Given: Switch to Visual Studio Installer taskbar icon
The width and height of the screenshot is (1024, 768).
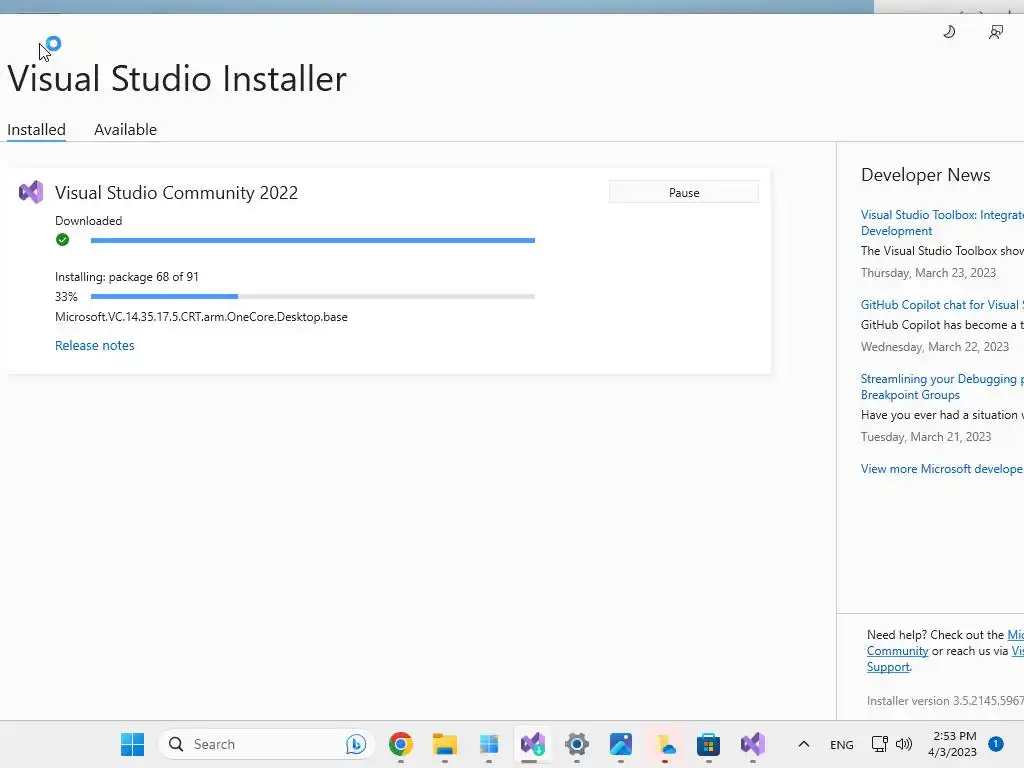Looking at the screenshot, I should pos(533,744).
